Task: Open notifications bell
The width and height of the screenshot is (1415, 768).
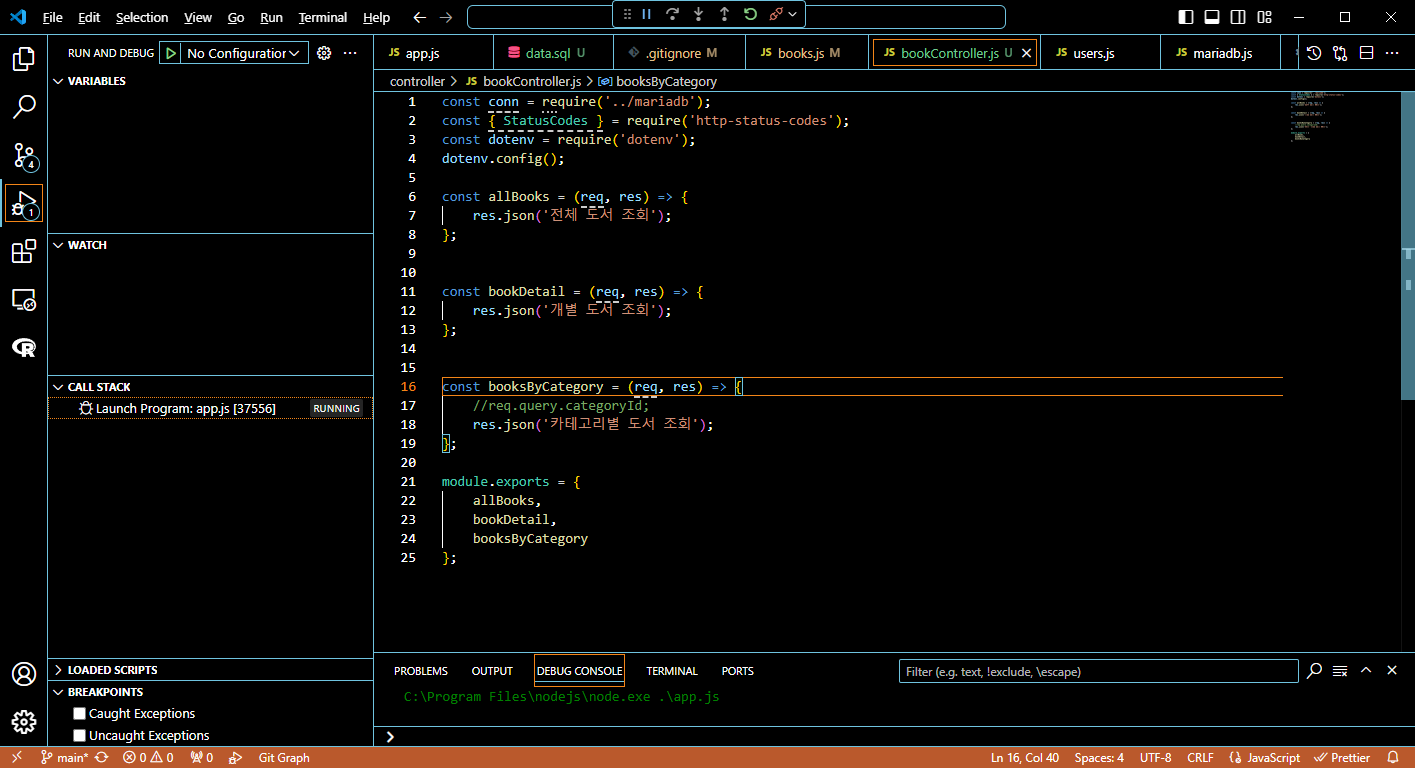Action: coord(1393,758)
